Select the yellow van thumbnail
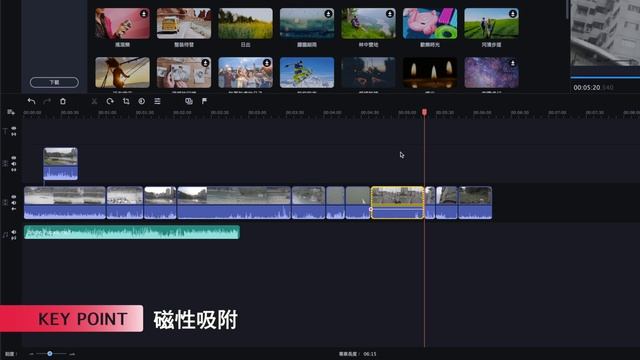Image resolution: width=640 pixels, height=360 pixels. point(184,24)
